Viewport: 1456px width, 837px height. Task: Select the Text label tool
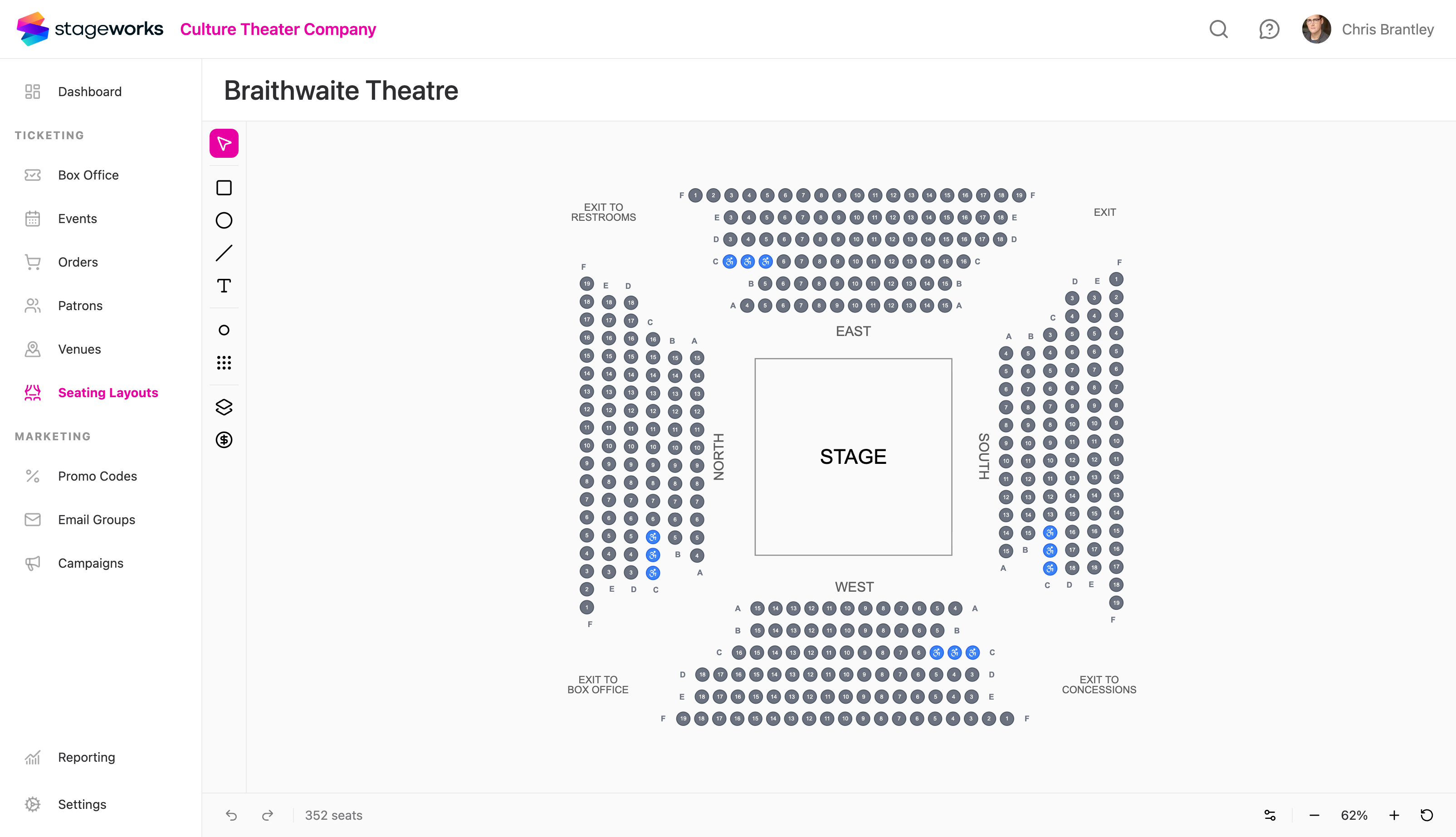(x=224, y=285)
